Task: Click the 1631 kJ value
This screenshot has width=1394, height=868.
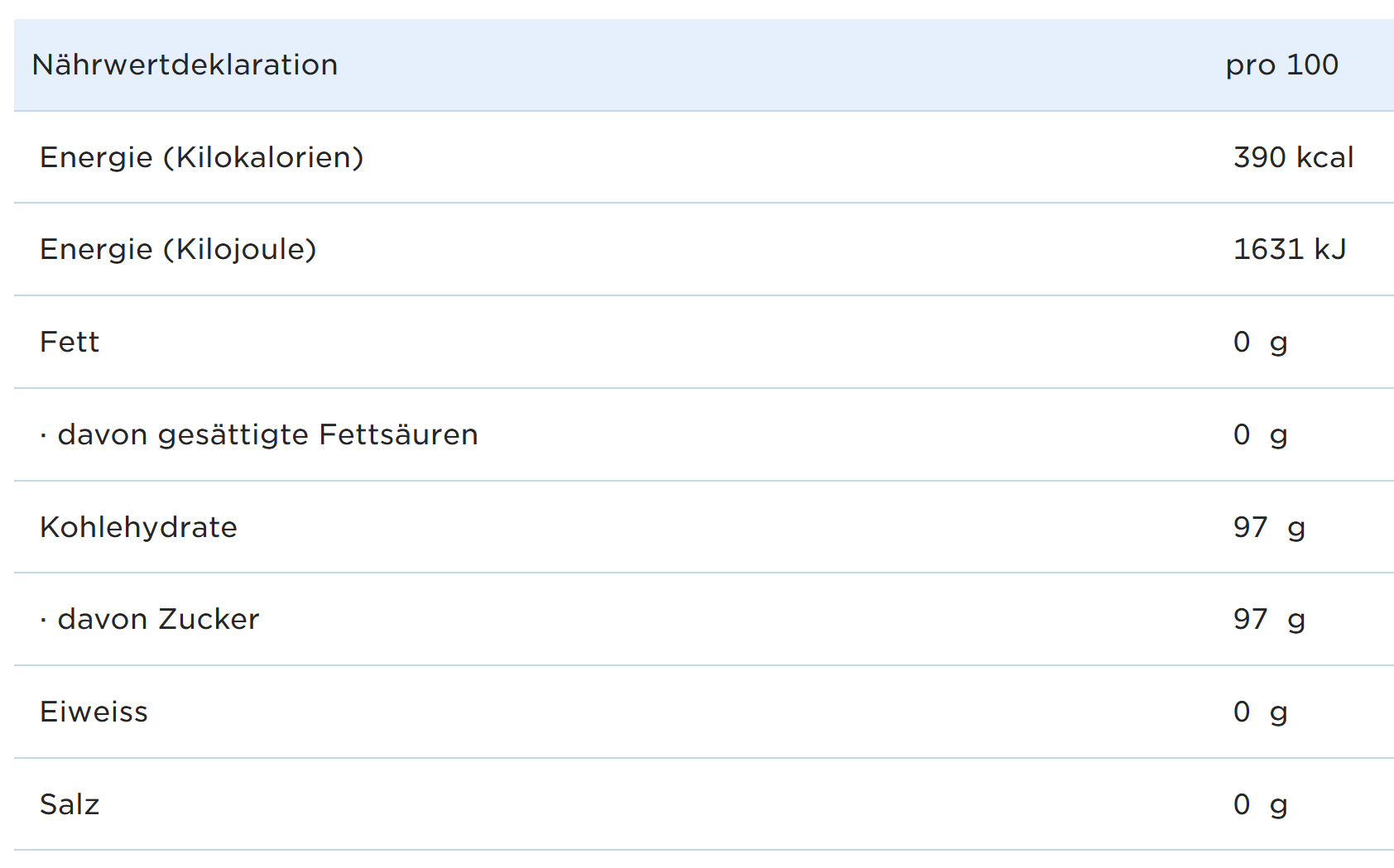Action: click(1289, 249)
